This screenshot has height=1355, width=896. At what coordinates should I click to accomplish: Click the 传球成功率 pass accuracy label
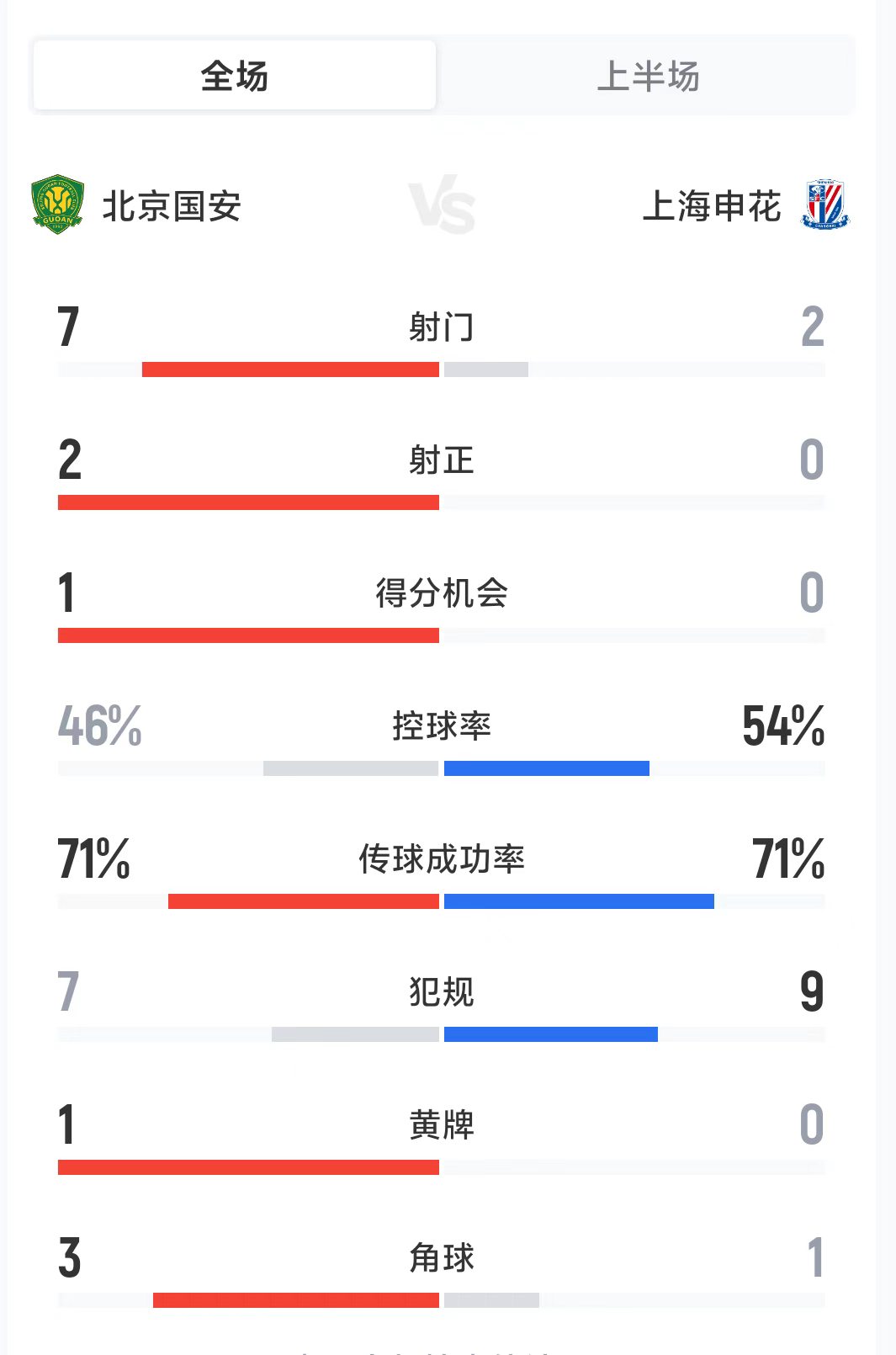pyautogui.click(x=442, y=859)
